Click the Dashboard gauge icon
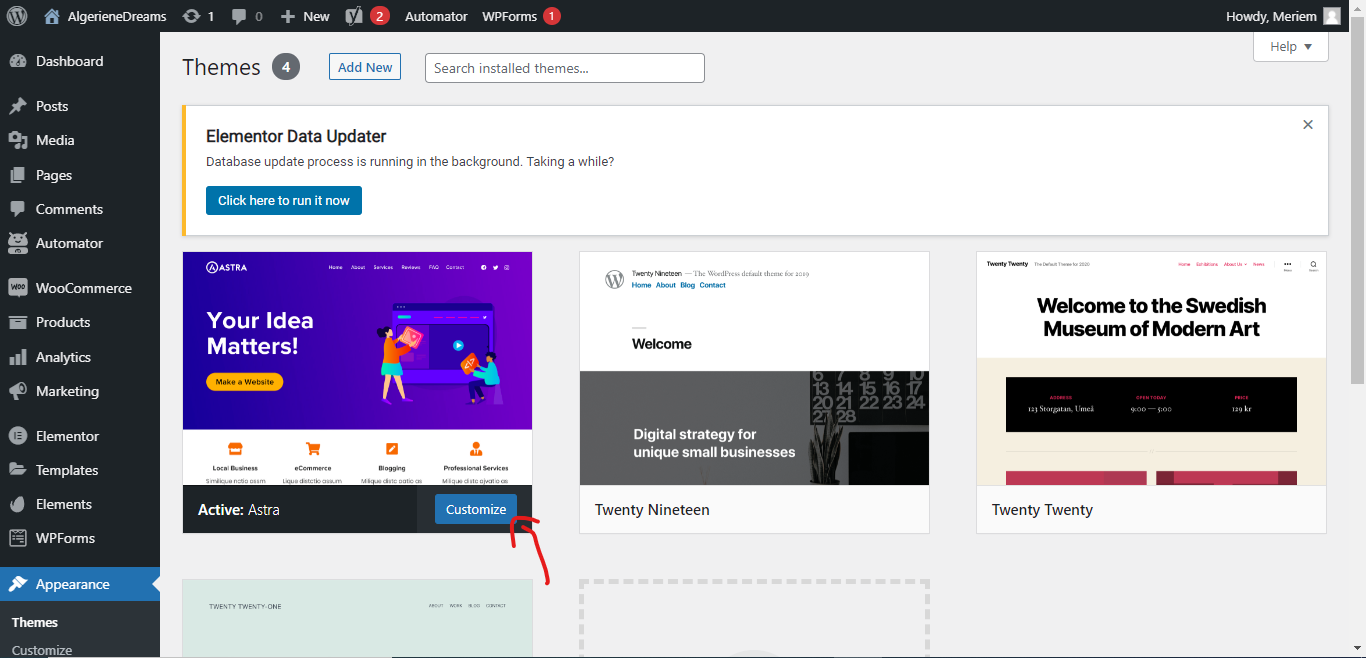This screenshot has height=658, width=1366. tap(17, 61)
